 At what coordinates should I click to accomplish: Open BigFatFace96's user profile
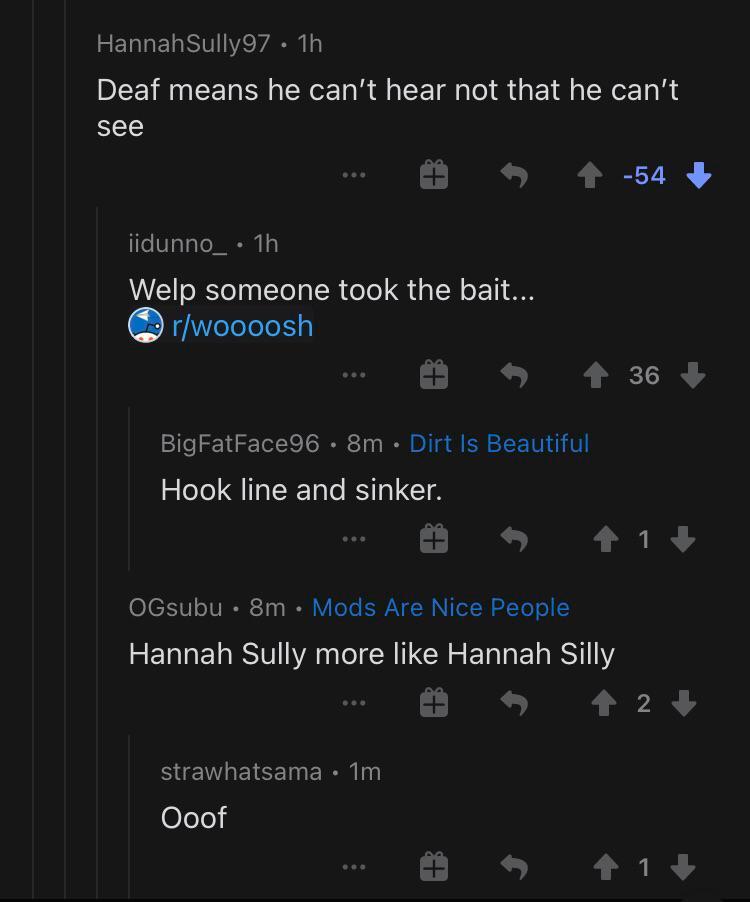coord(240,443)
